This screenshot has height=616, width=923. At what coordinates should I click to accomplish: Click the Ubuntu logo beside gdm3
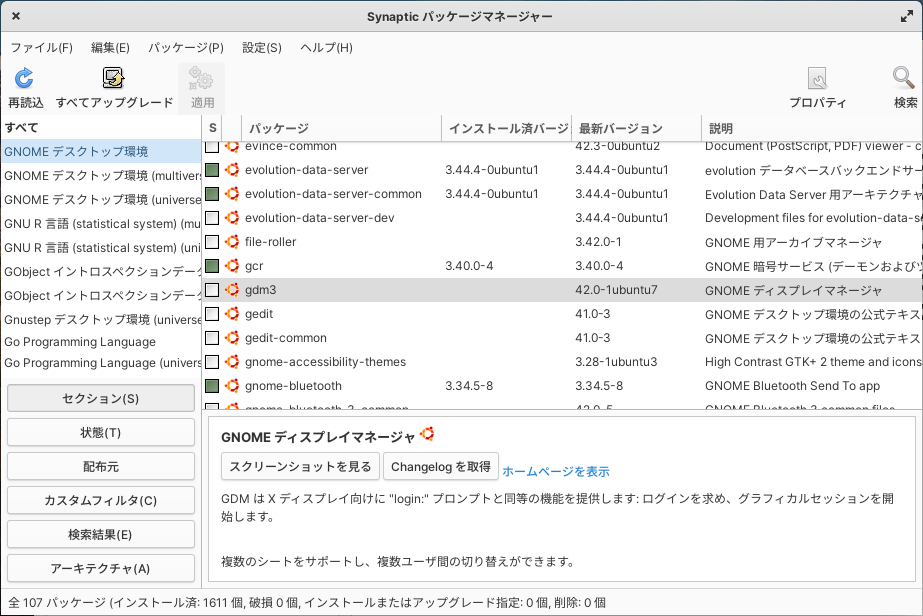point(232,290)
